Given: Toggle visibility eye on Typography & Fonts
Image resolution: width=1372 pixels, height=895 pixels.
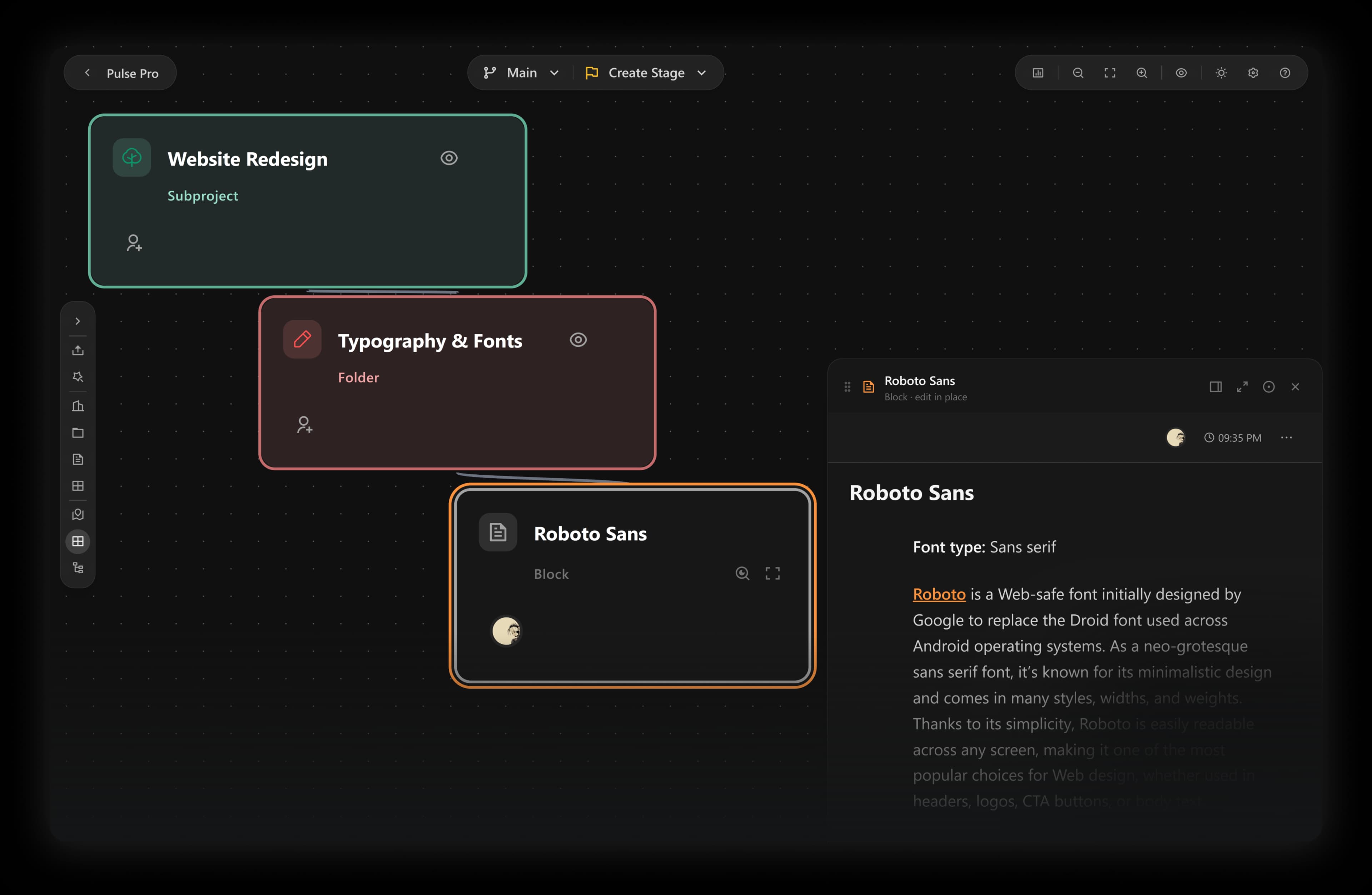Looking at the screenshot, I should pyautogui.click(x=578, y=340).
